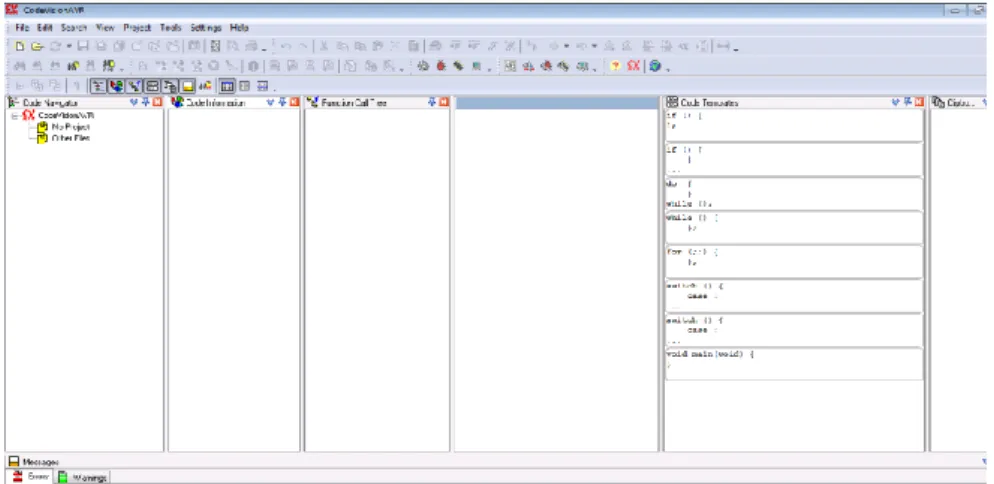
Task: Click the Function Call Tree panel title
Action: pos(354,103)
